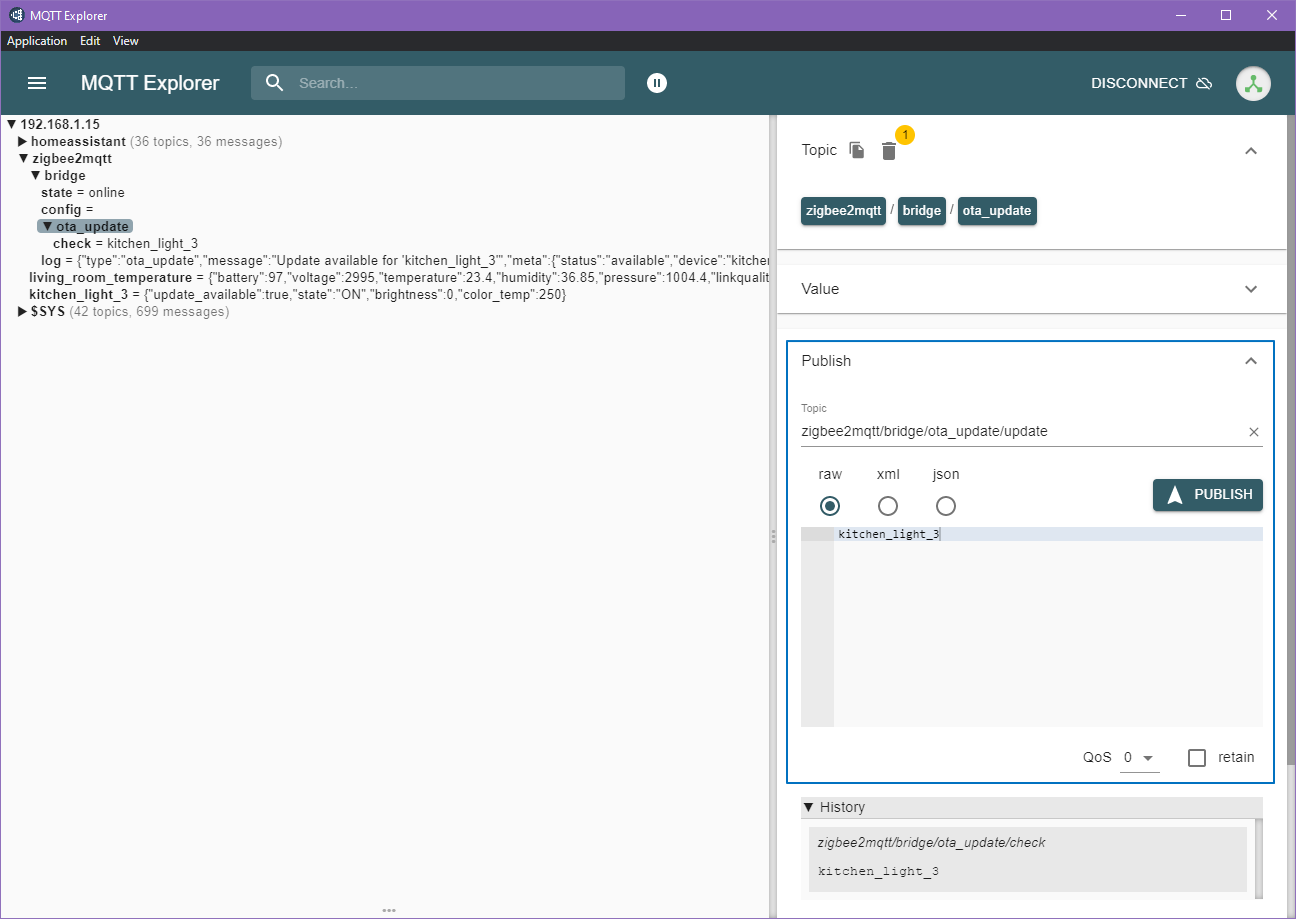Select the raw payload format
This screenshot has height=919, width=1296.
(829, 505)
